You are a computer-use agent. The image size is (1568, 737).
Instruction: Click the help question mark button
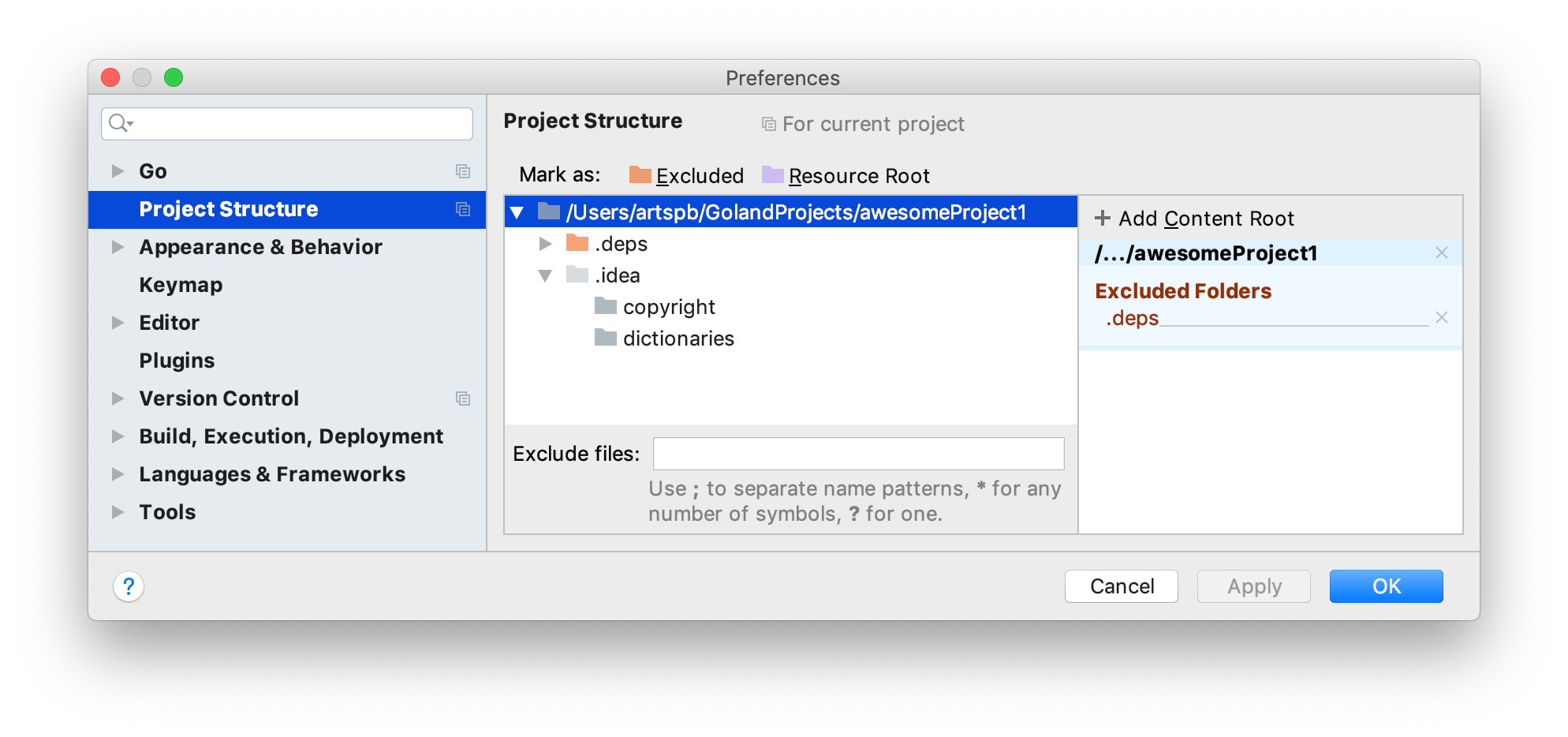[129, 586]
